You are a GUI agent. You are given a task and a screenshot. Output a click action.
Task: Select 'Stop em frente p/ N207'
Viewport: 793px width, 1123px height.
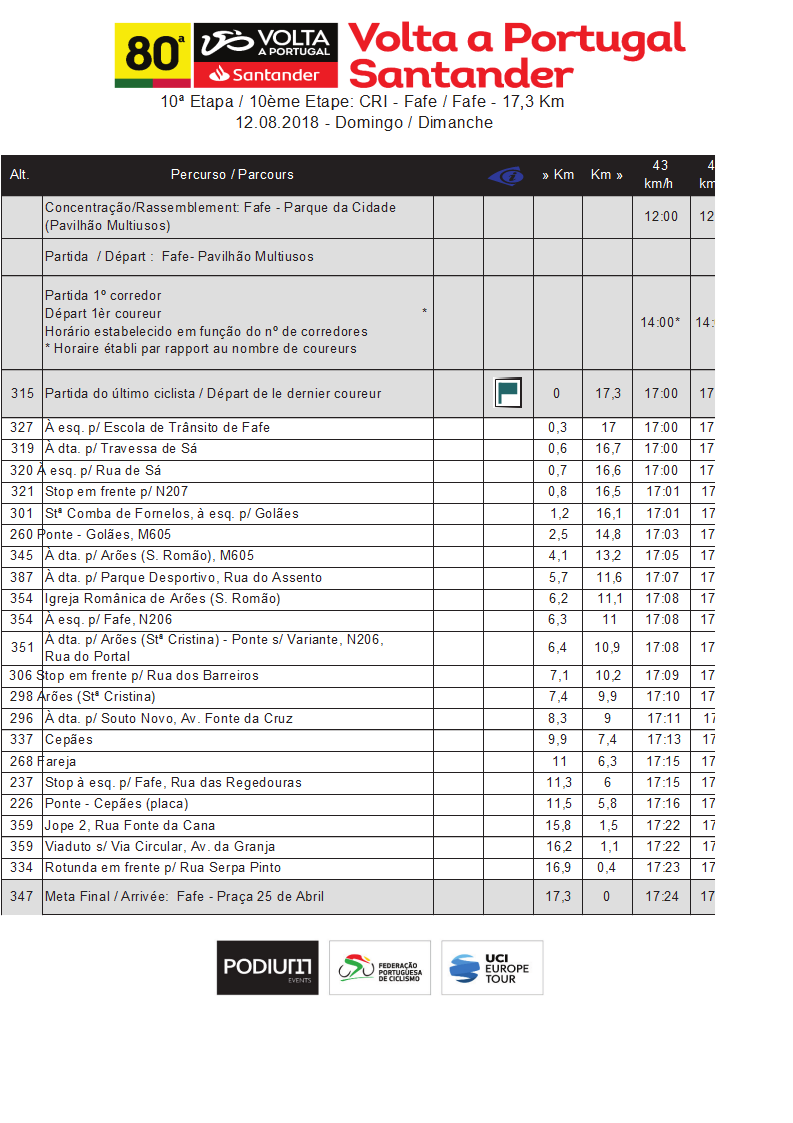tap(116, 491)
